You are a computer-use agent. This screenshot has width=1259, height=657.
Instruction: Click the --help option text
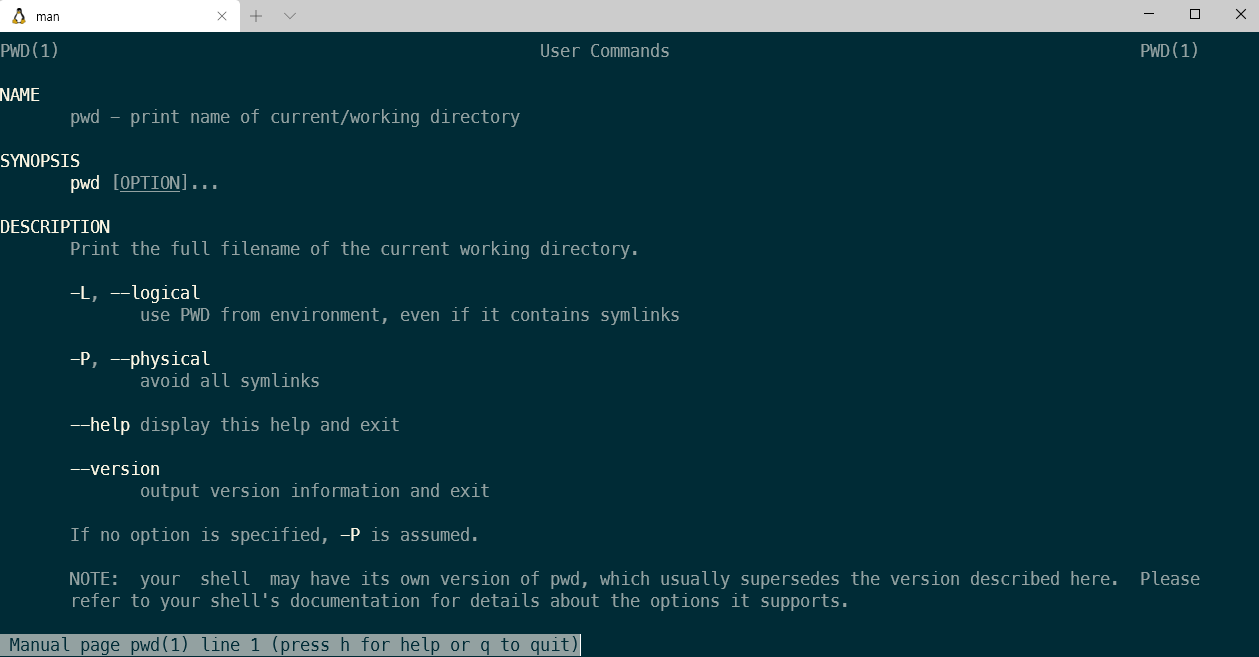coord(100,425)
